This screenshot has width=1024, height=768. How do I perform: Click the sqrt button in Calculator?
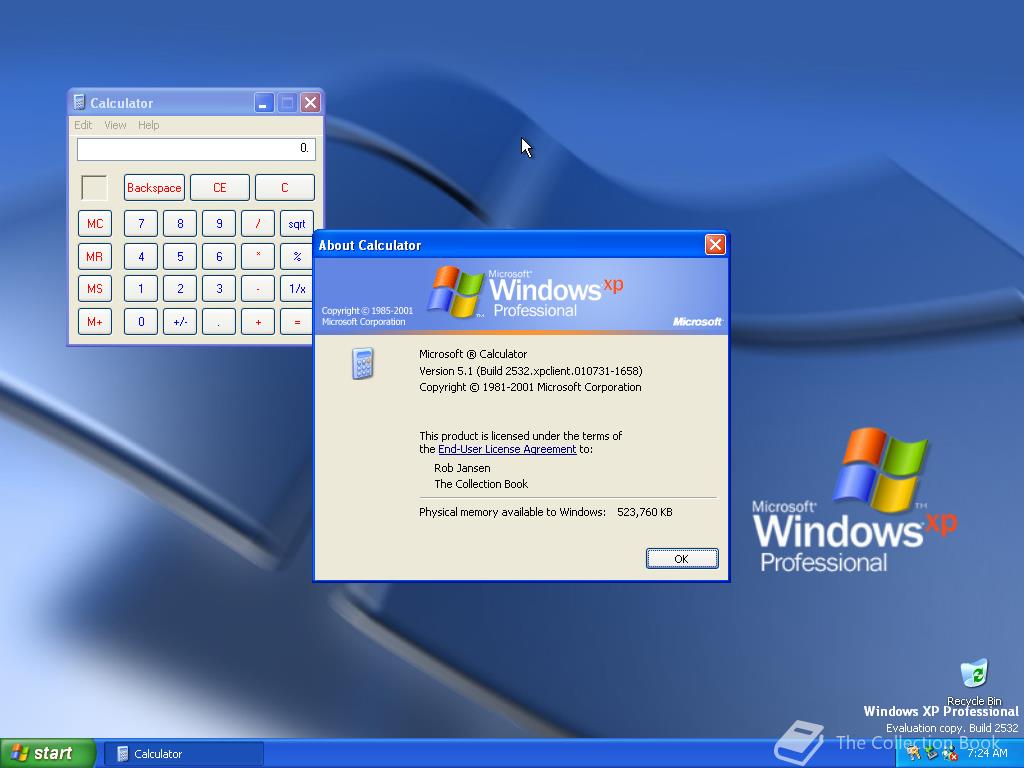pyautogui.click(x=297, y=223)
